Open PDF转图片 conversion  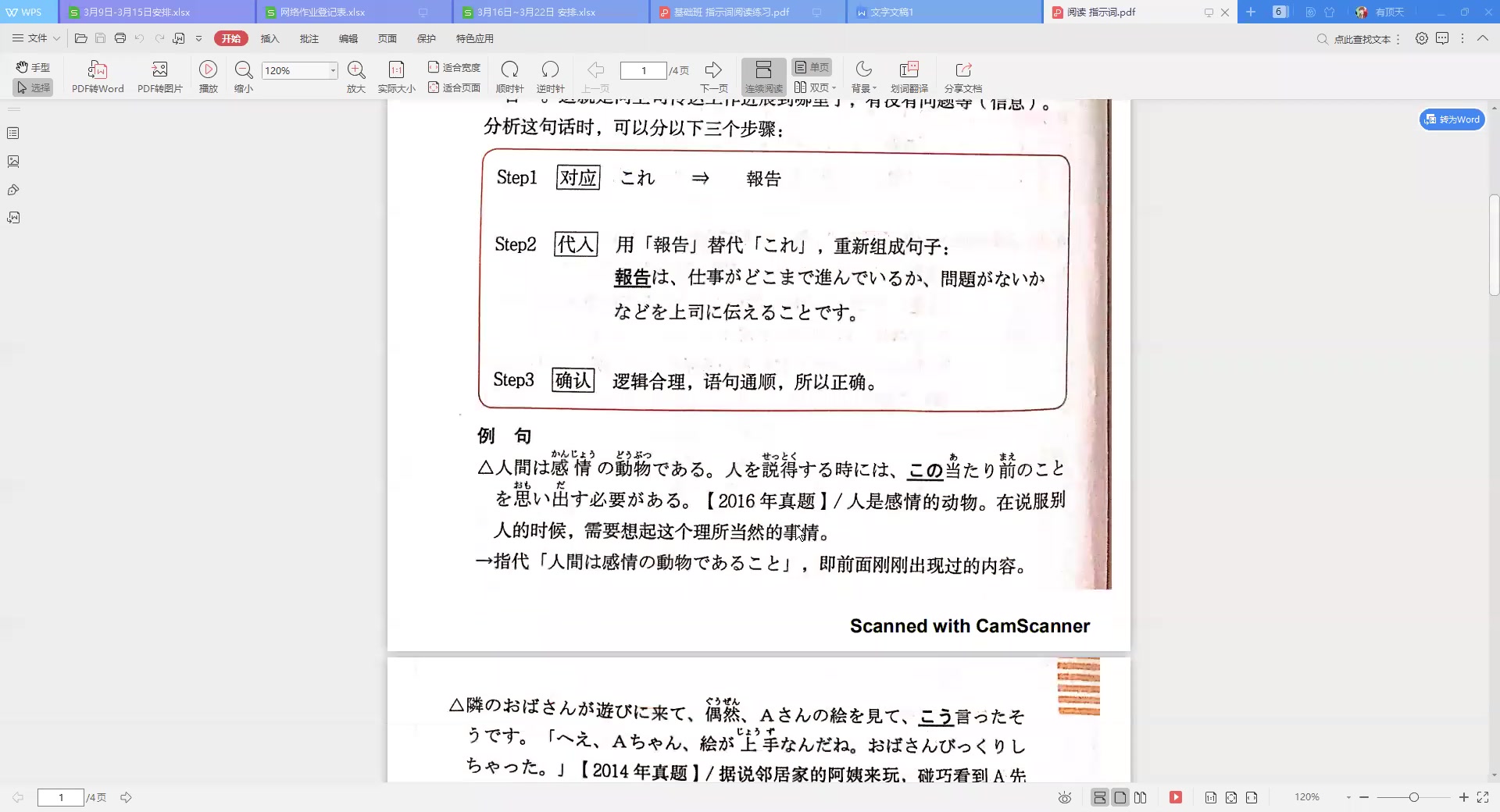(160, 76)
